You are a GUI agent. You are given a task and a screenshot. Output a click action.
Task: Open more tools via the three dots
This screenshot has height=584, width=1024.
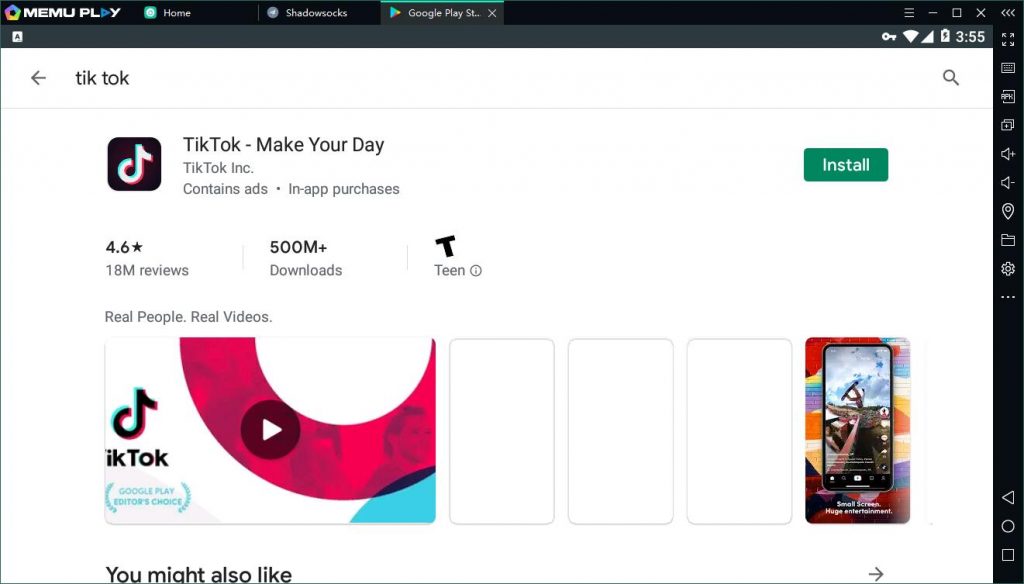pos(1008,296)
